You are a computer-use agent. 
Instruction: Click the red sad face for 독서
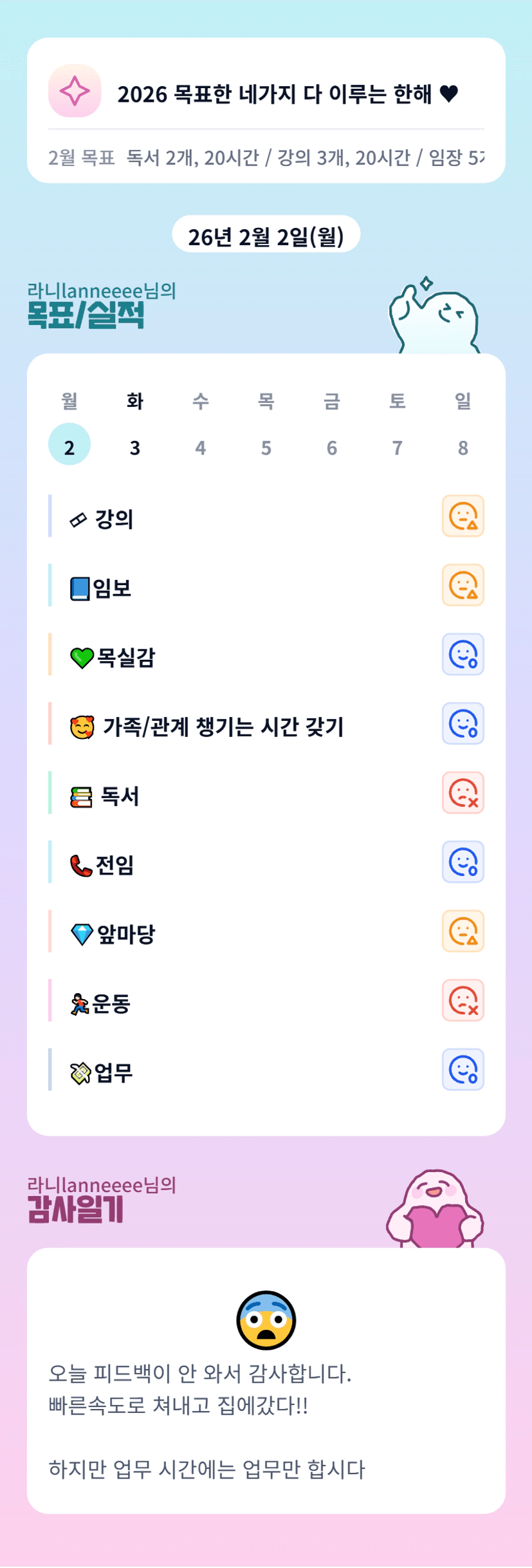[463, 793]
